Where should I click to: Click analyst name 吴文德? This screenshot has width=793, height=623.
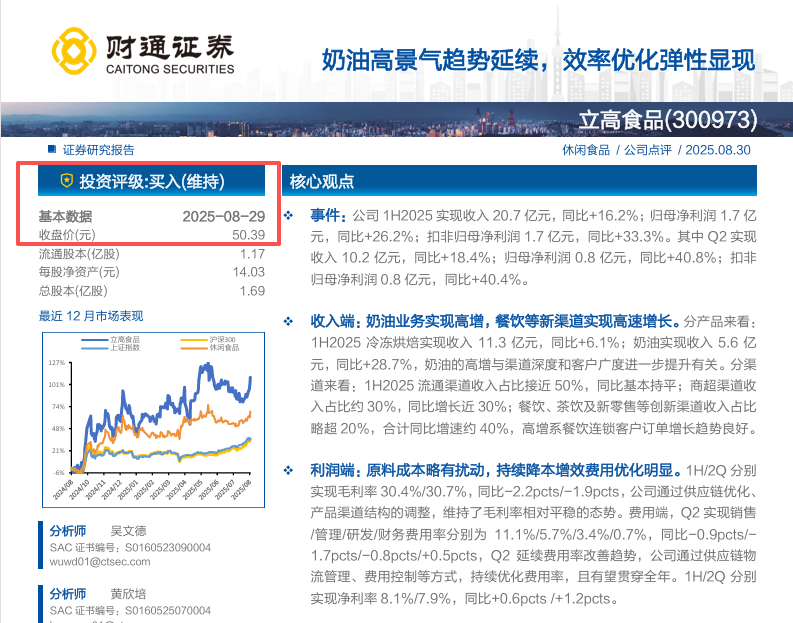tap(128, 531)
